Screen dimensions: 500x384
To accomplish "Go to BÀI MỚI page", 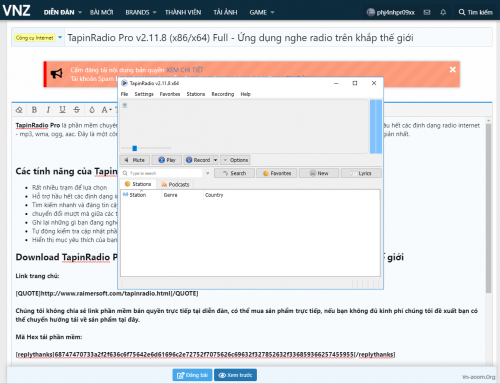I will point(102,12).
